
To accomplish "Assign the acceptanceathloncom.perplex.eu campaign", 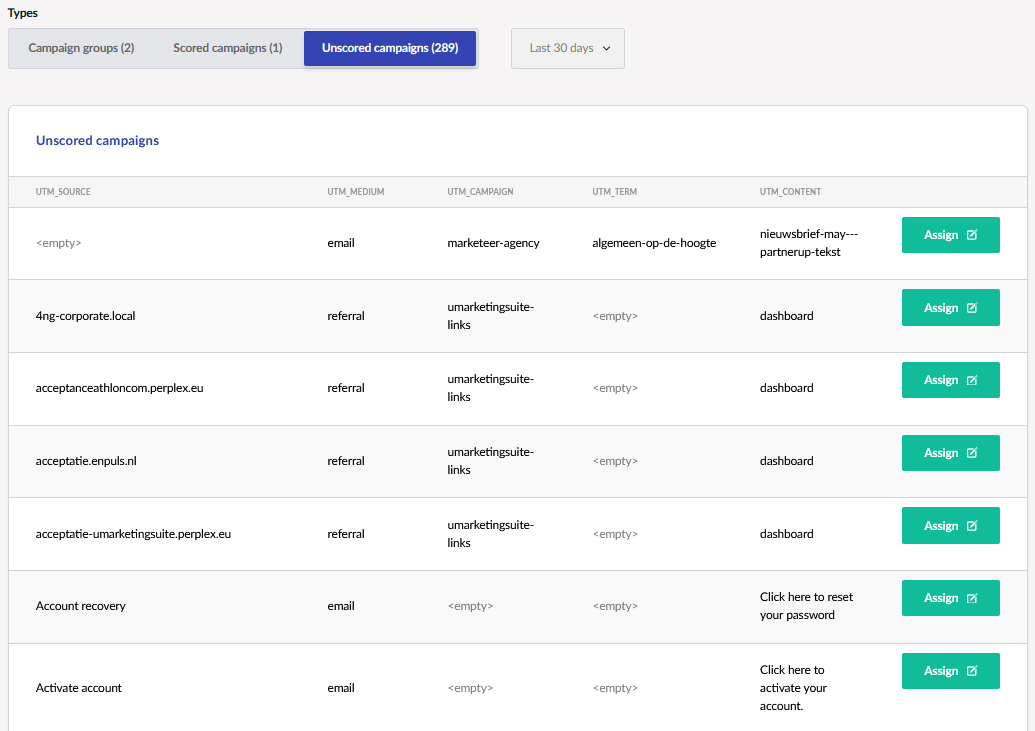I will 951,380.
